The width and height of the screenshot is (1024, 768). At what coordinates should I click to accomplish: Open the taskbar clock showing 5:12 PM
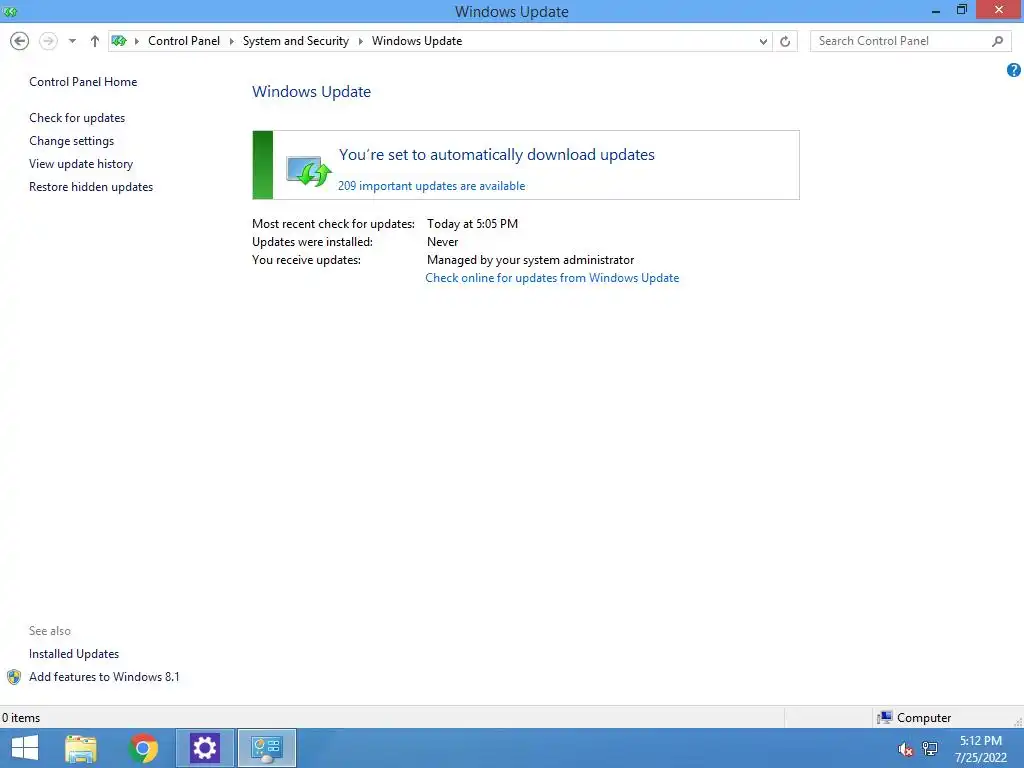tap(980, 749)
